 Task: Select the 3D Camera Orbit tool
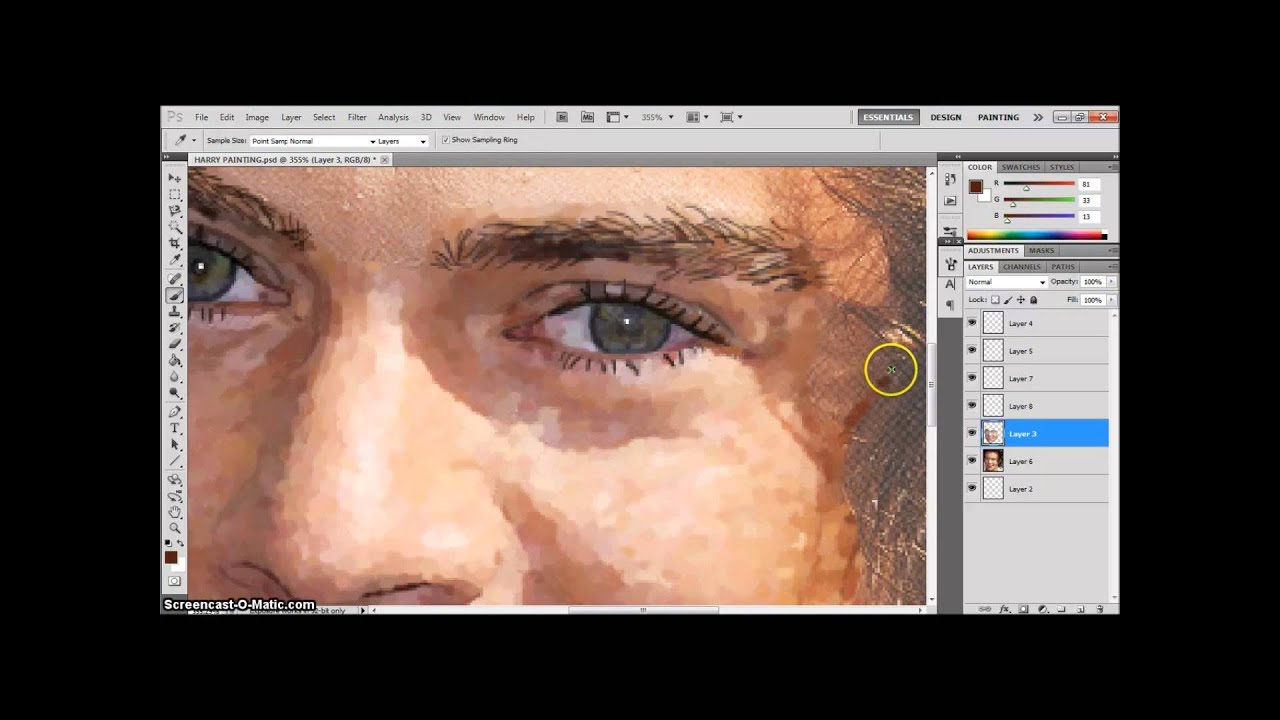(x=175, y=496)
